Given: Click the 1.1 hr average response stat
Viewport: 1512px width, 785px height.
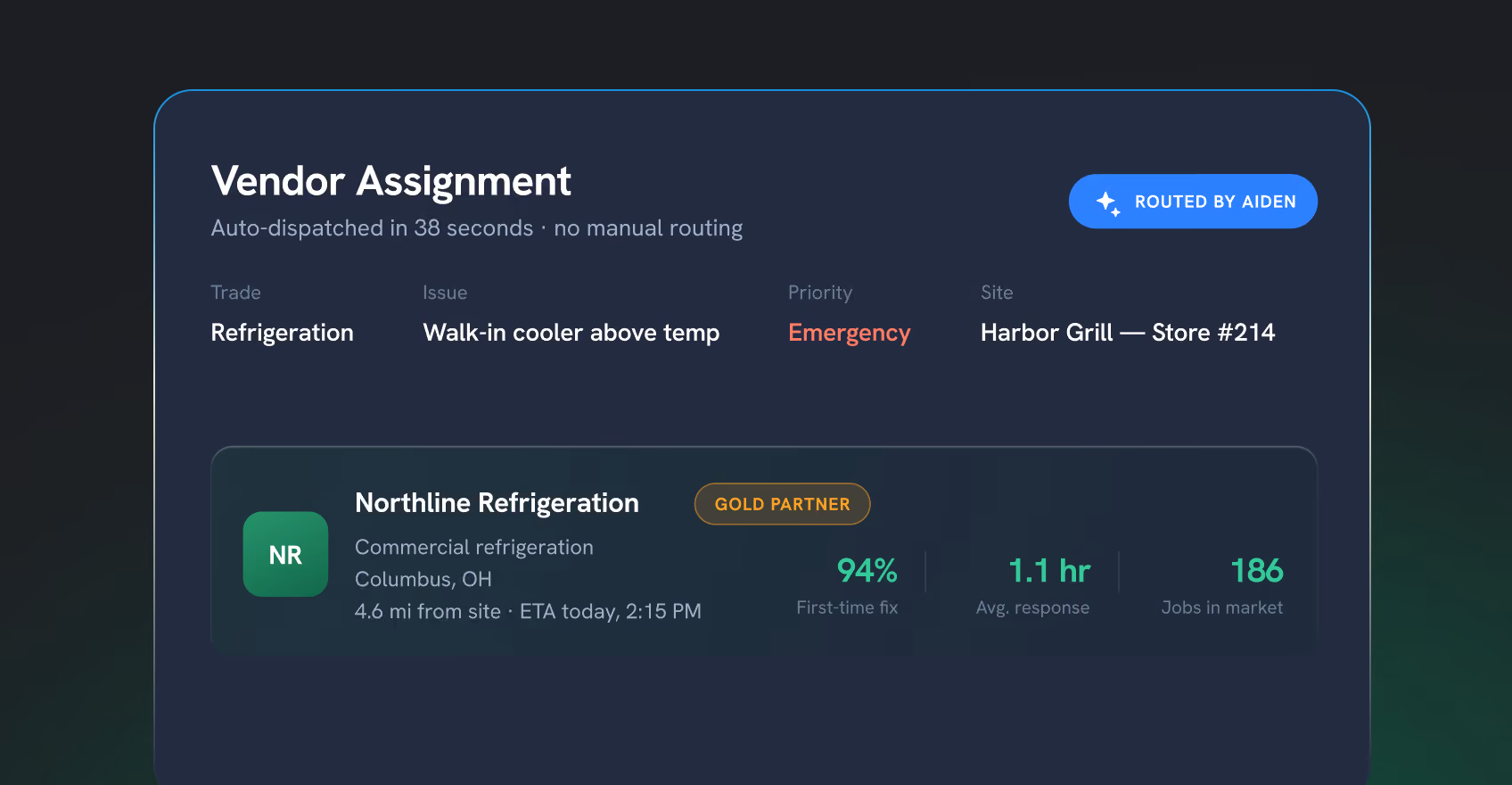Looking at the screenshot, I should [1049, 571].
